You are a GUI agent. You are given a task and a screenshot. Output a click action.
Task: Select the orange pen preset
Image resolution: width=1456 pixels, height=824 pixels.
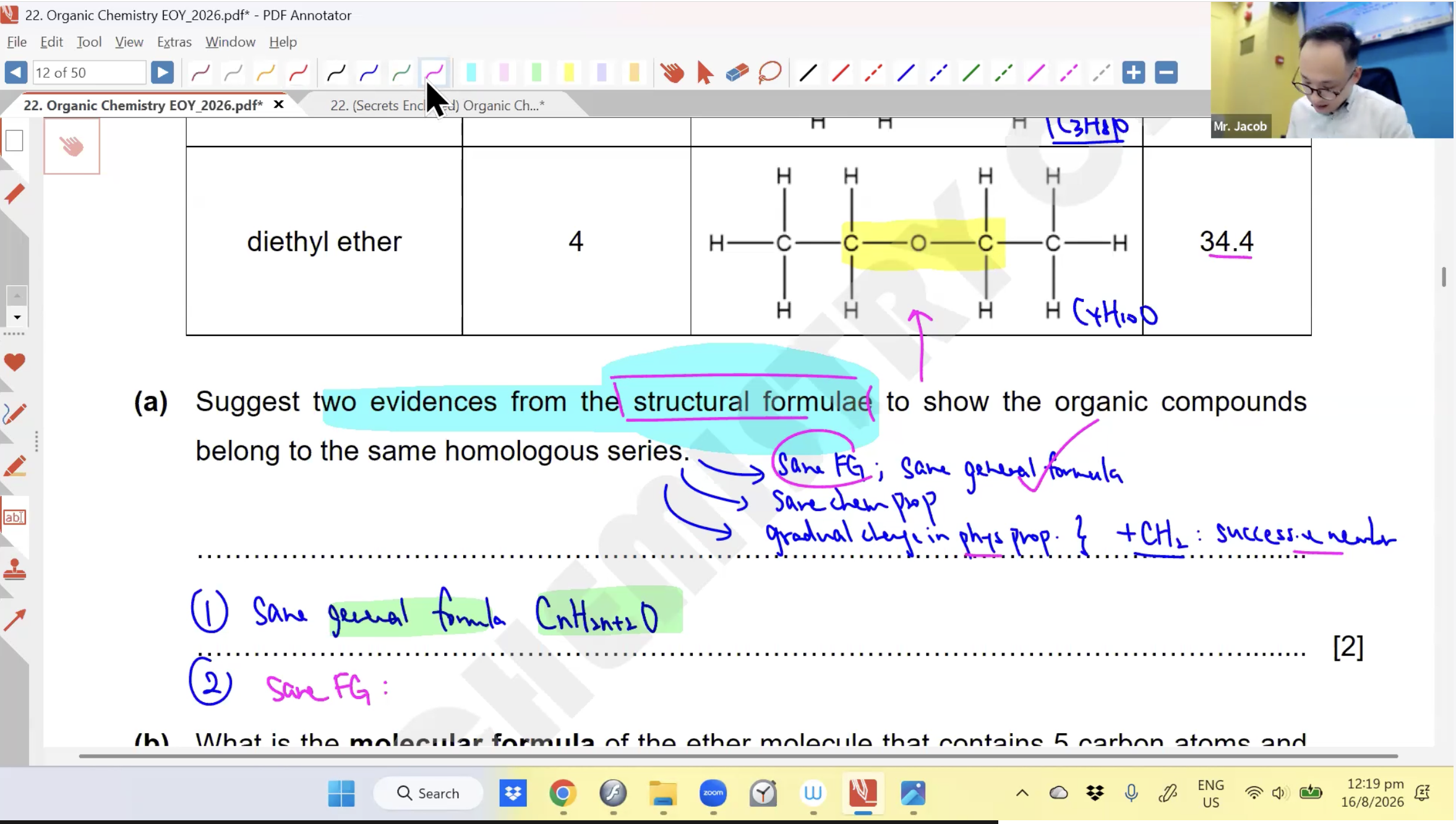(266, 73)
